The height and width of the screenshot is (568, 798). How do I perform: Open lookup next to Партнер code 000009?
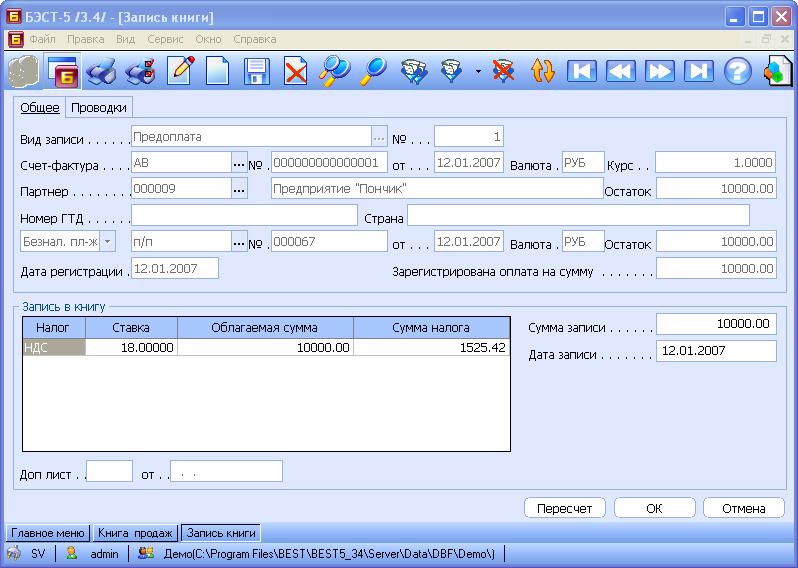coord(239,189)
